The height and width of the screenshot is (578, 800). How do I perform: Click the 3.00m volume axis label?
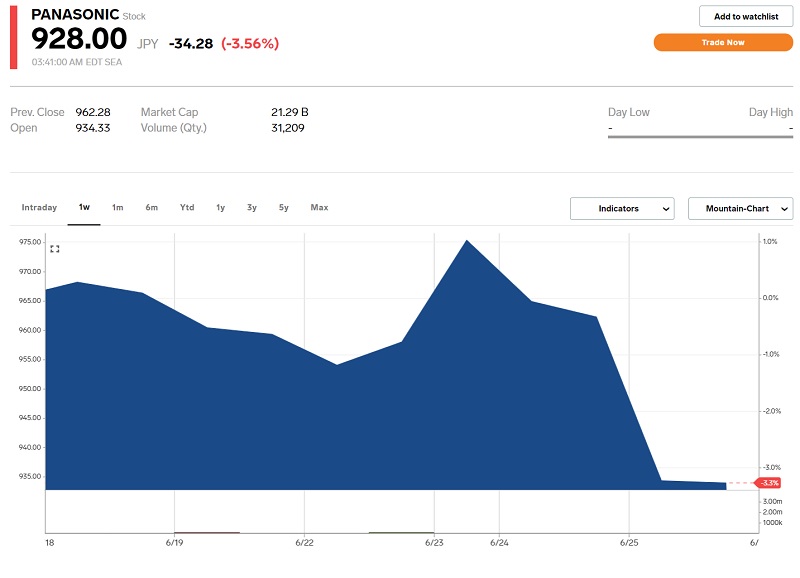tap(772, 501)
